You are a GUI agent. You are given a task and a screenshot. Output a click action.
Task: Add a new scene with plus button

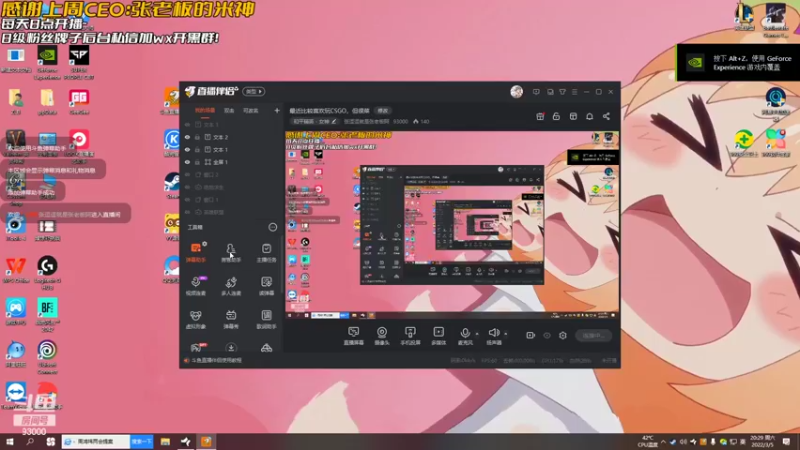pyautogui.click(x=277, y=110)
